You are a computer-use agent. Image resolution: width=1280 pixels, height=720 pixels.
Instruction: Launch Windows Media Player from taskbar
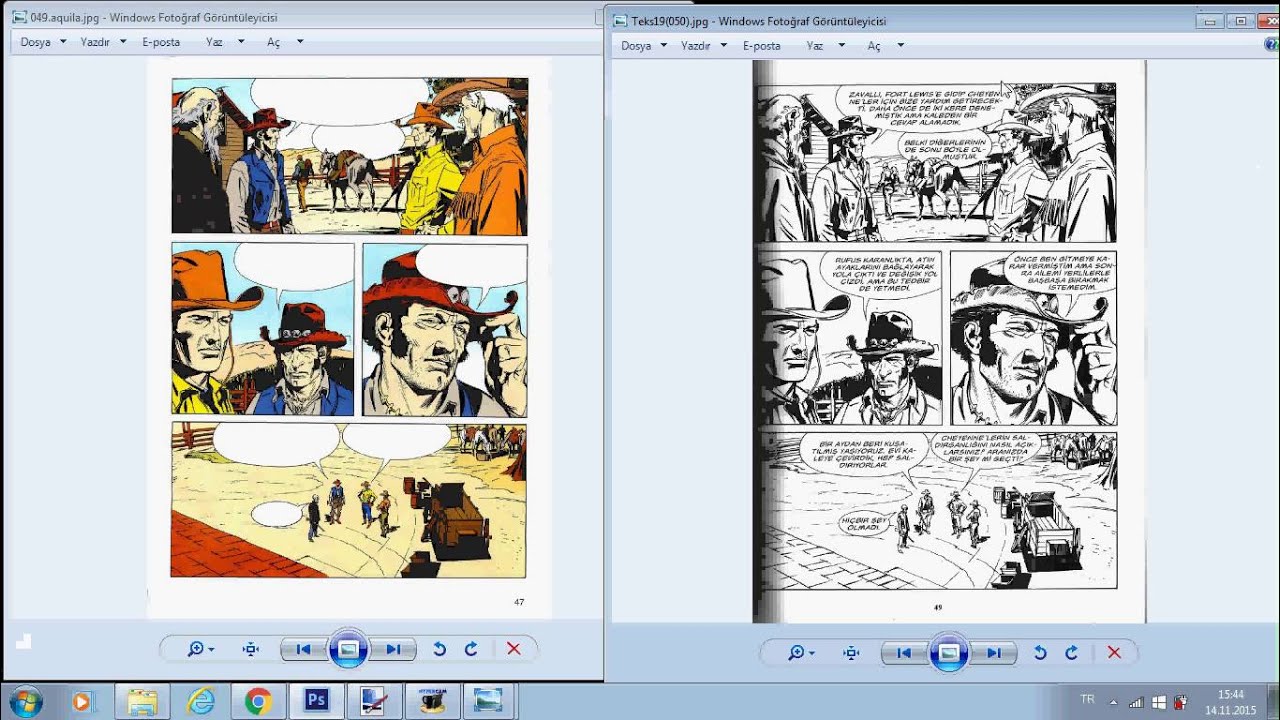(82, 702)
